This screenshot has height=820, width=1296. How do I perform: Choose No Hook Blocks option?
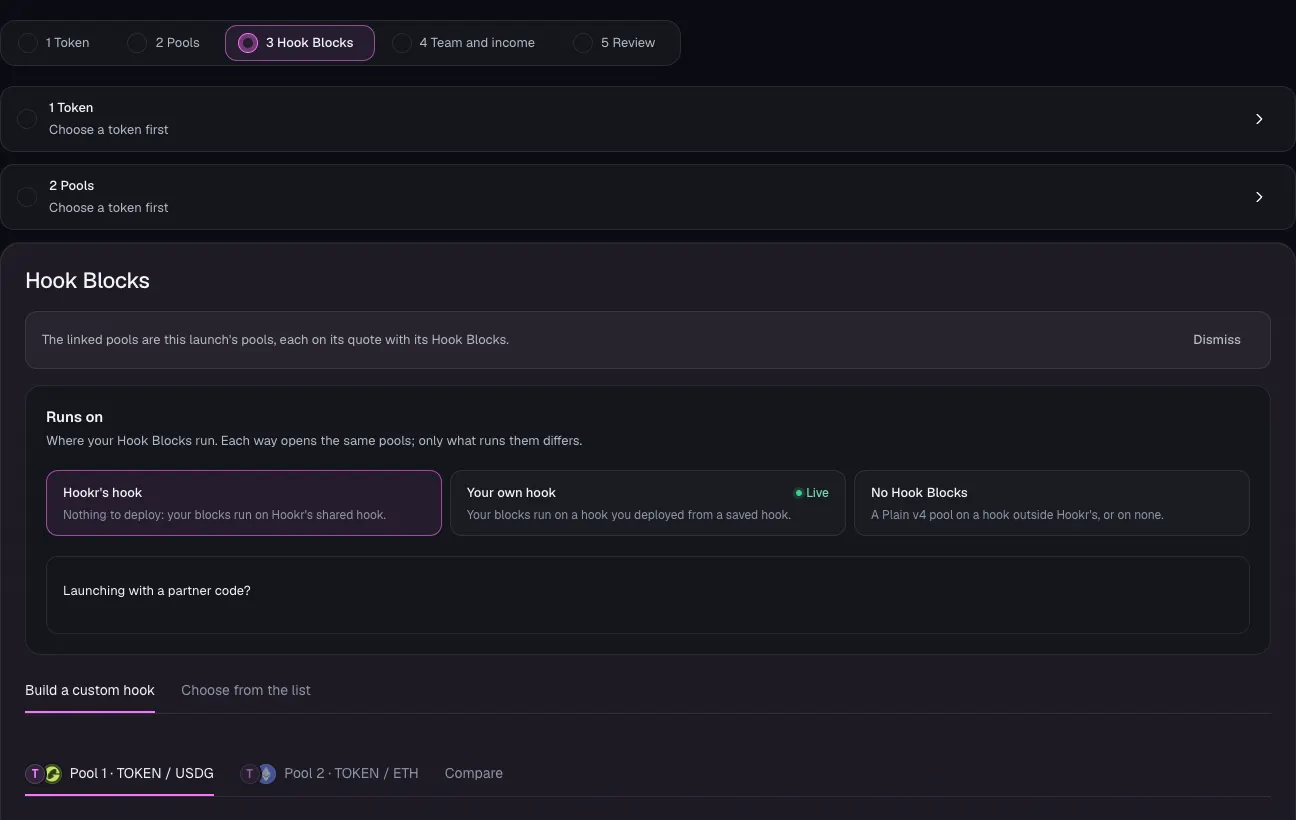pos(1052,503)
